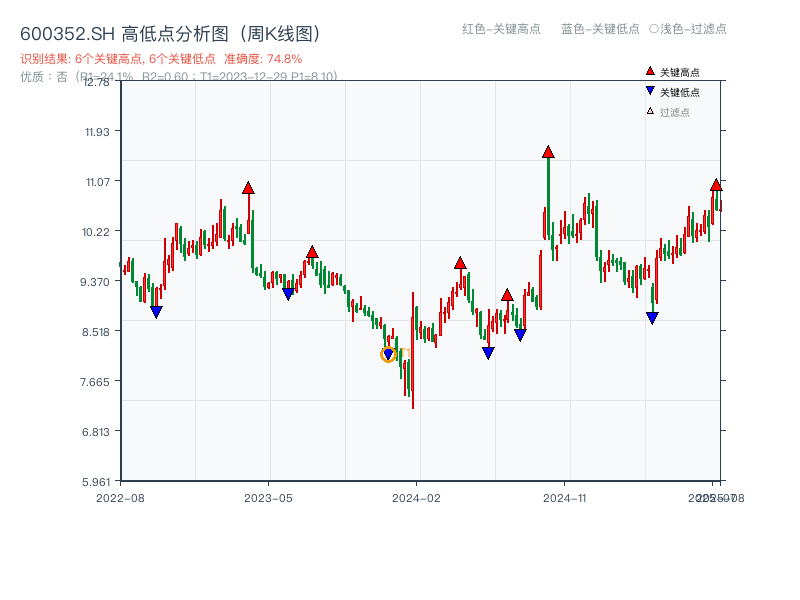The height and width of the screenshot is (600, 800).
Task: Click the leftmost blue key-low triangle
Action: click(x=157, y=312)
